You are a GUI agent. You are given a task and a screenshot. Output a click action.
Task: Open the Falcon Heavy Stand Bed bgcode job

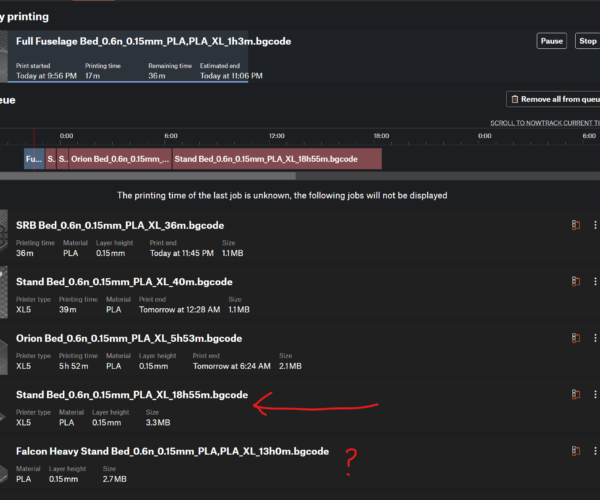pyautogui.click(x=172, y=451)
